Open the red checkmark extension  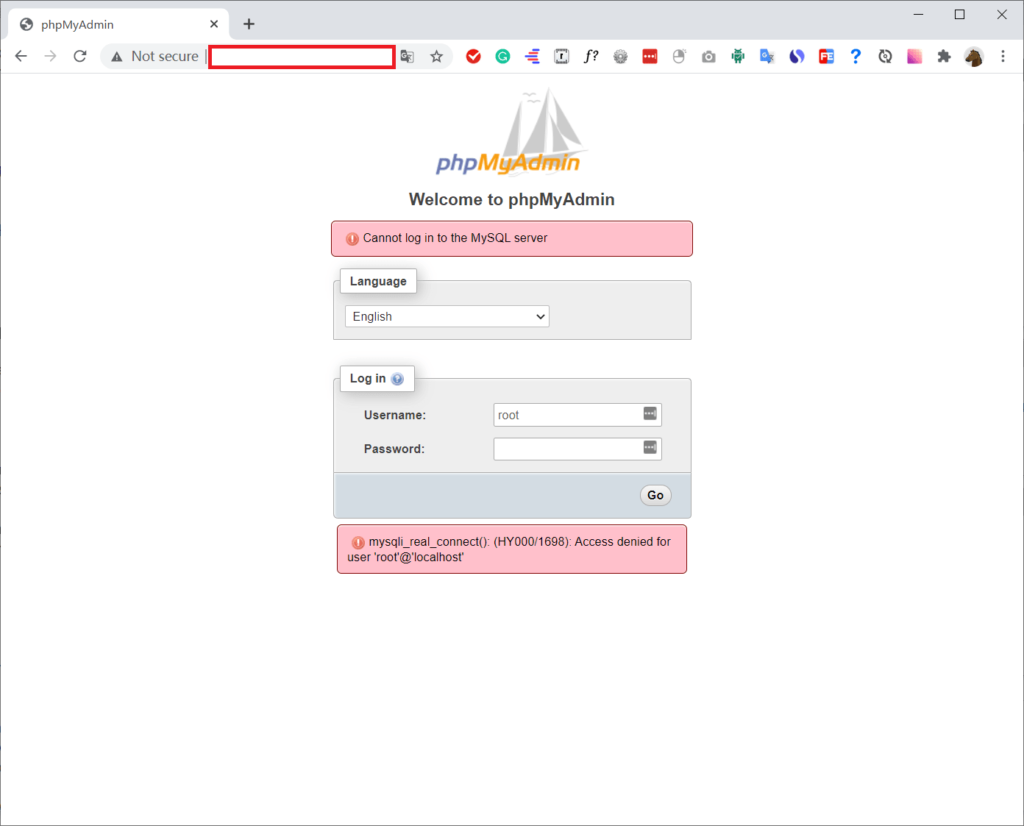(x=473, y=57)
